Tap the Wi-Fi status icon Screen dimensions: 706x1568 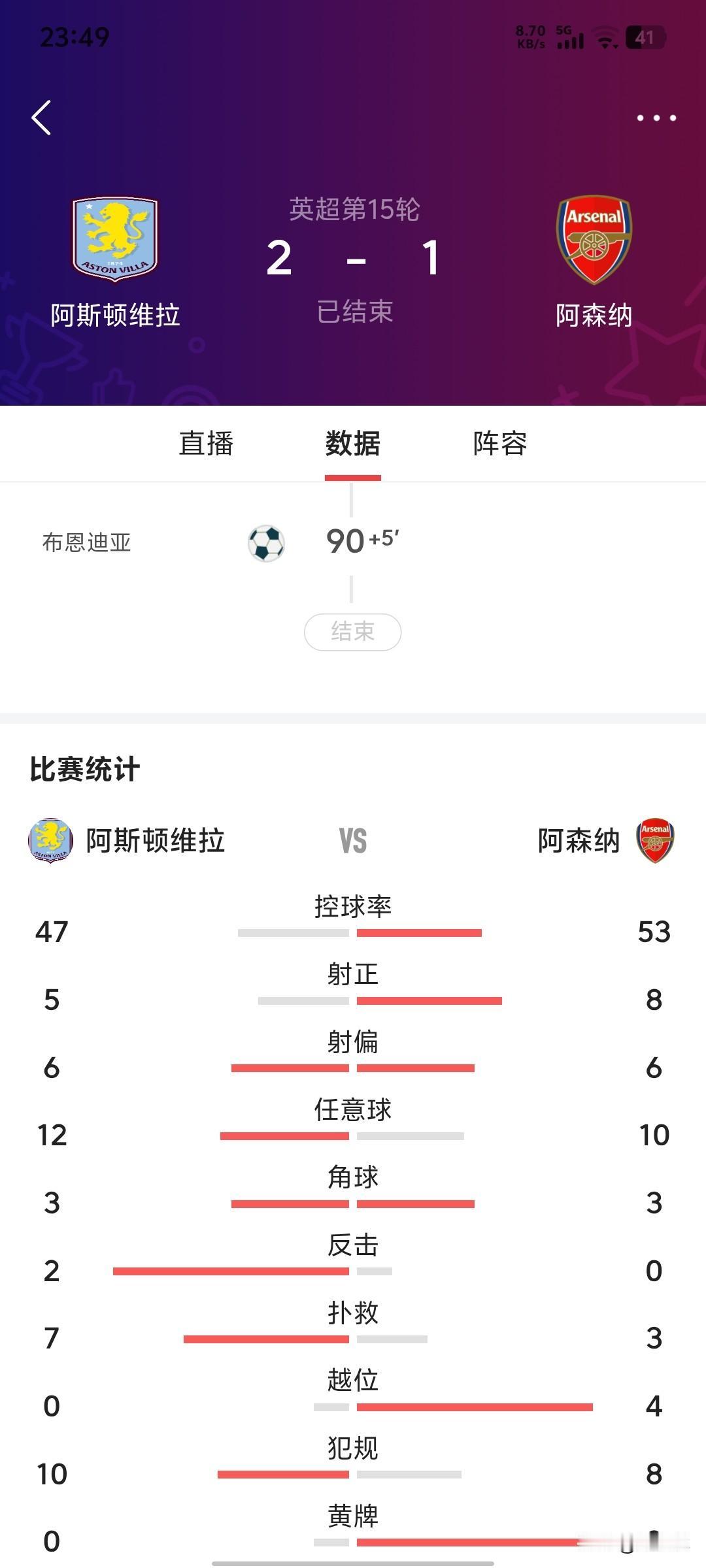(x=607, y=39)
